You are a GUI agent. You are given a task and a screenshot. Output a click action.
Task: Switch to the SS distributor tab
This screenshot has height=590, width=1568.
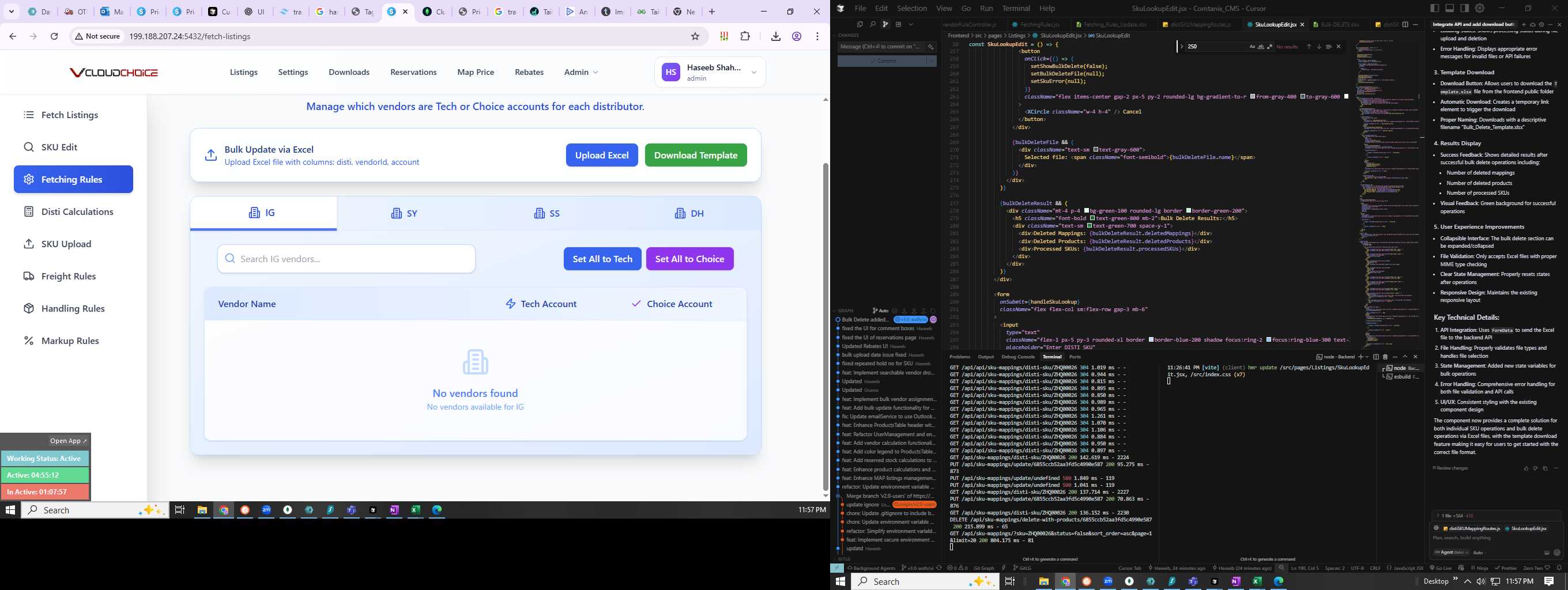(x=547, y=214)
